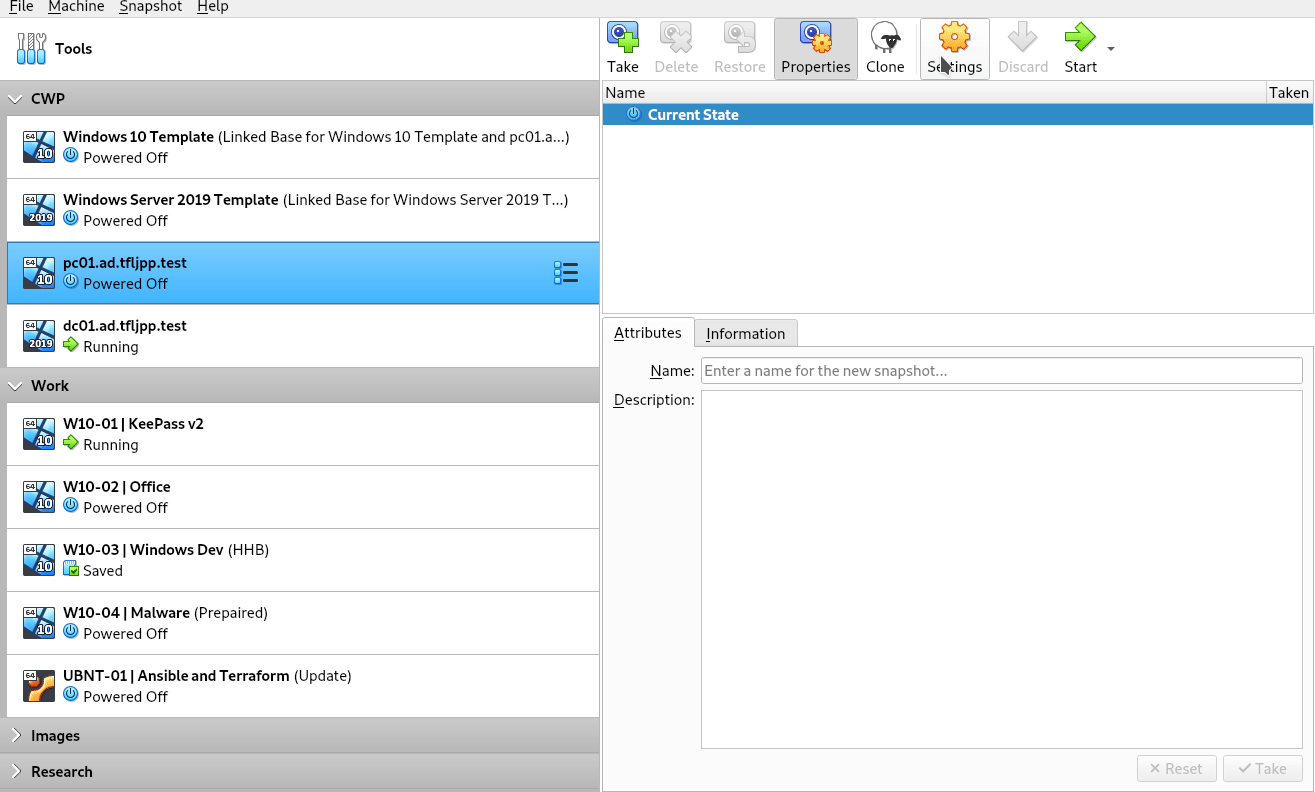This screenshot has height=792, width=1315.
Task: Switch to the Information tab
Action: click(x=746, y=334)
